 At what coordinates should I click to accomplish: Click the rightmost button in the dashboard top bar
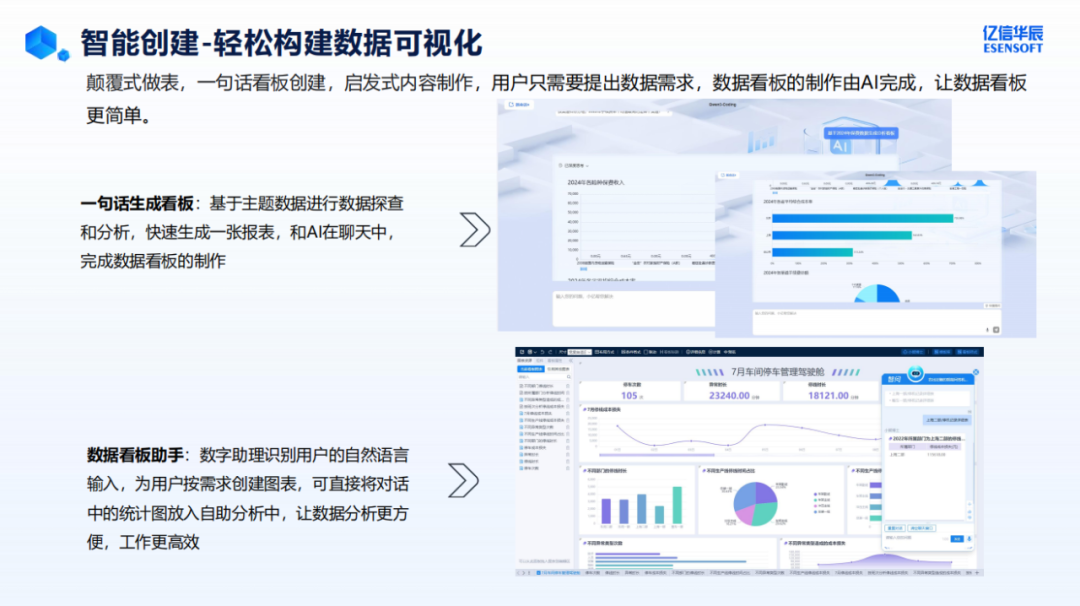pyautogui.click(x=968, y=352)
